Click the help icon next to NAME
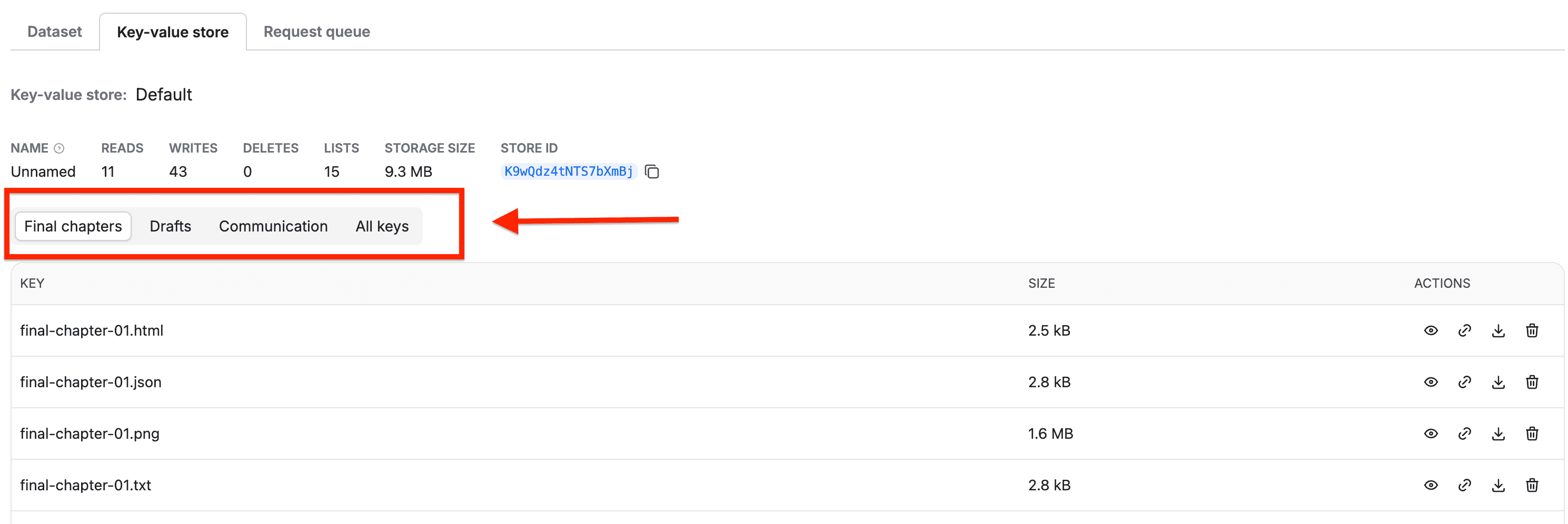 pyautogui.click(x=59, y=148)
